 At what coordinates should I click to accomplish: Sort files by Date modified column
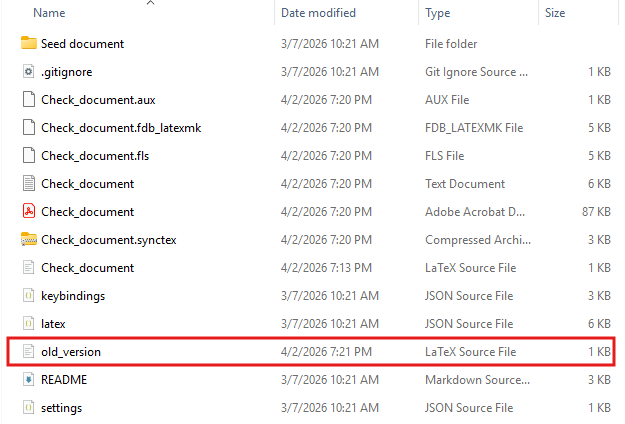(x=318, y=13)
